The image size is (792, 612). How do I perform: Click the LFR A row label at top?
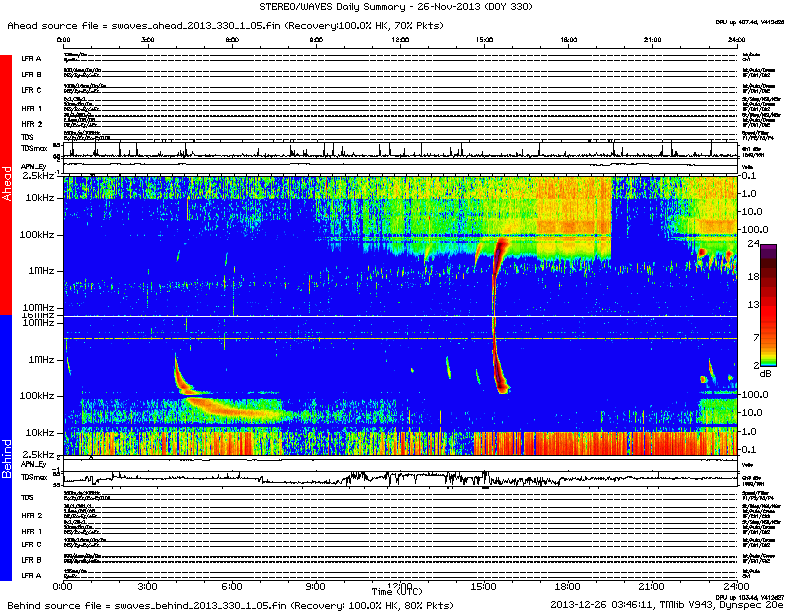tap(31, 59)
